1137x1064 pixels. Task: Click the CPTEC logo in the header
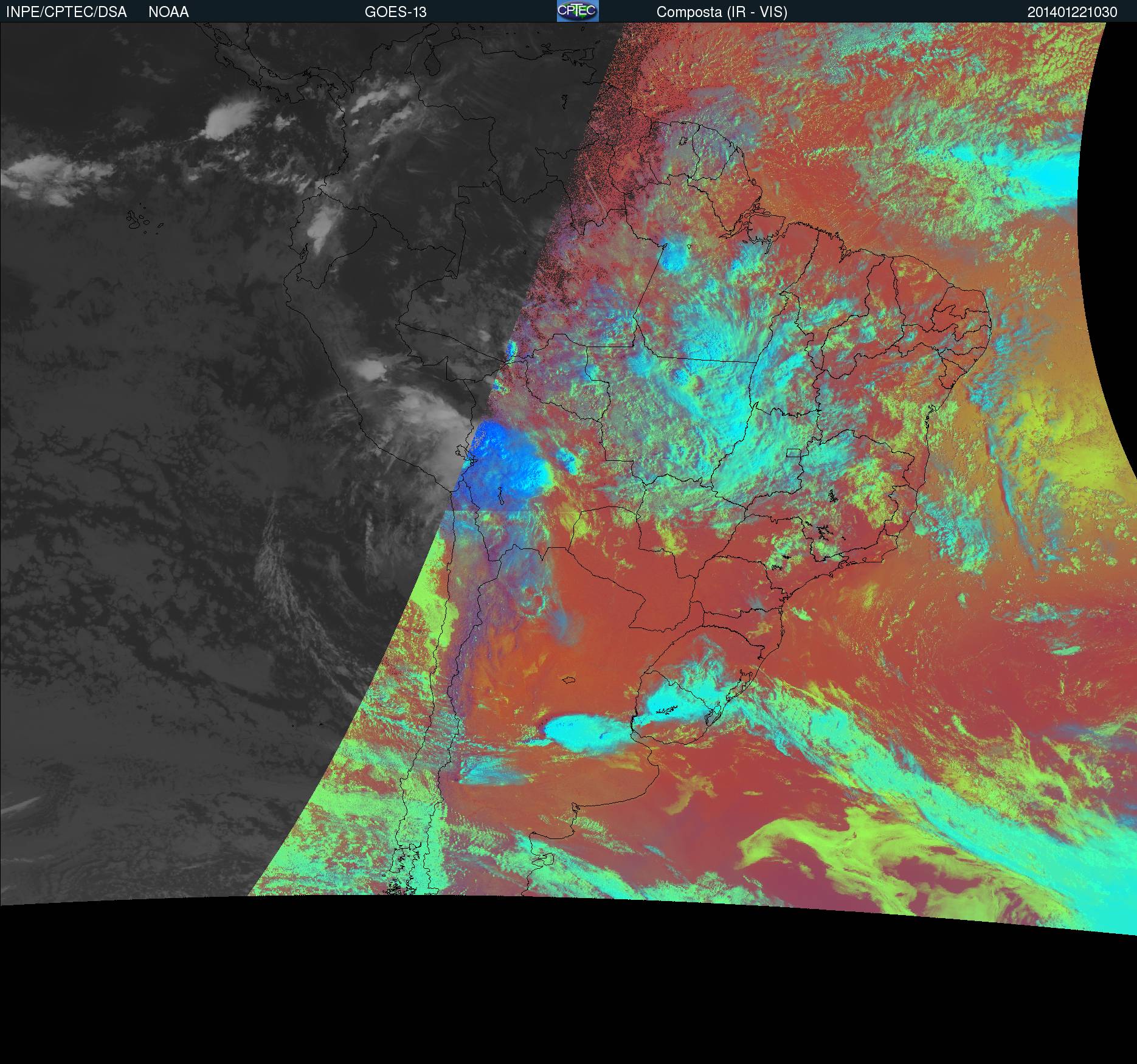tap(577, 11)
